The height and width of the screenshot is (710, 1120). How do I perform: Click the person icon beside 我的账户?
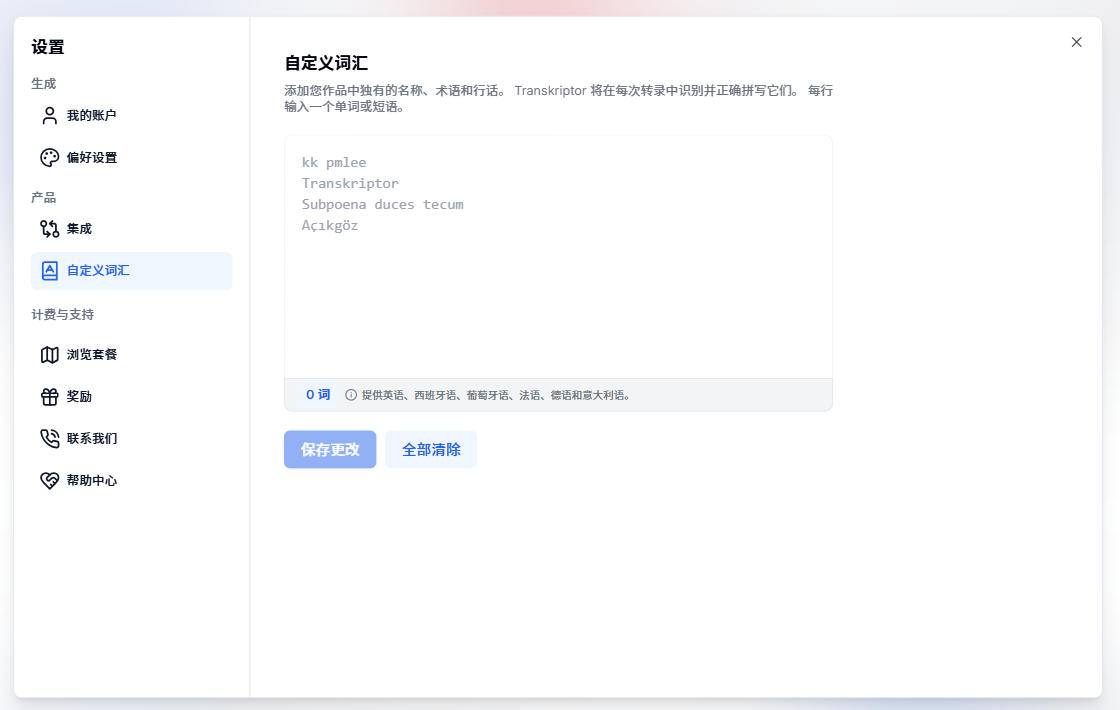click(x=49, y=116)
